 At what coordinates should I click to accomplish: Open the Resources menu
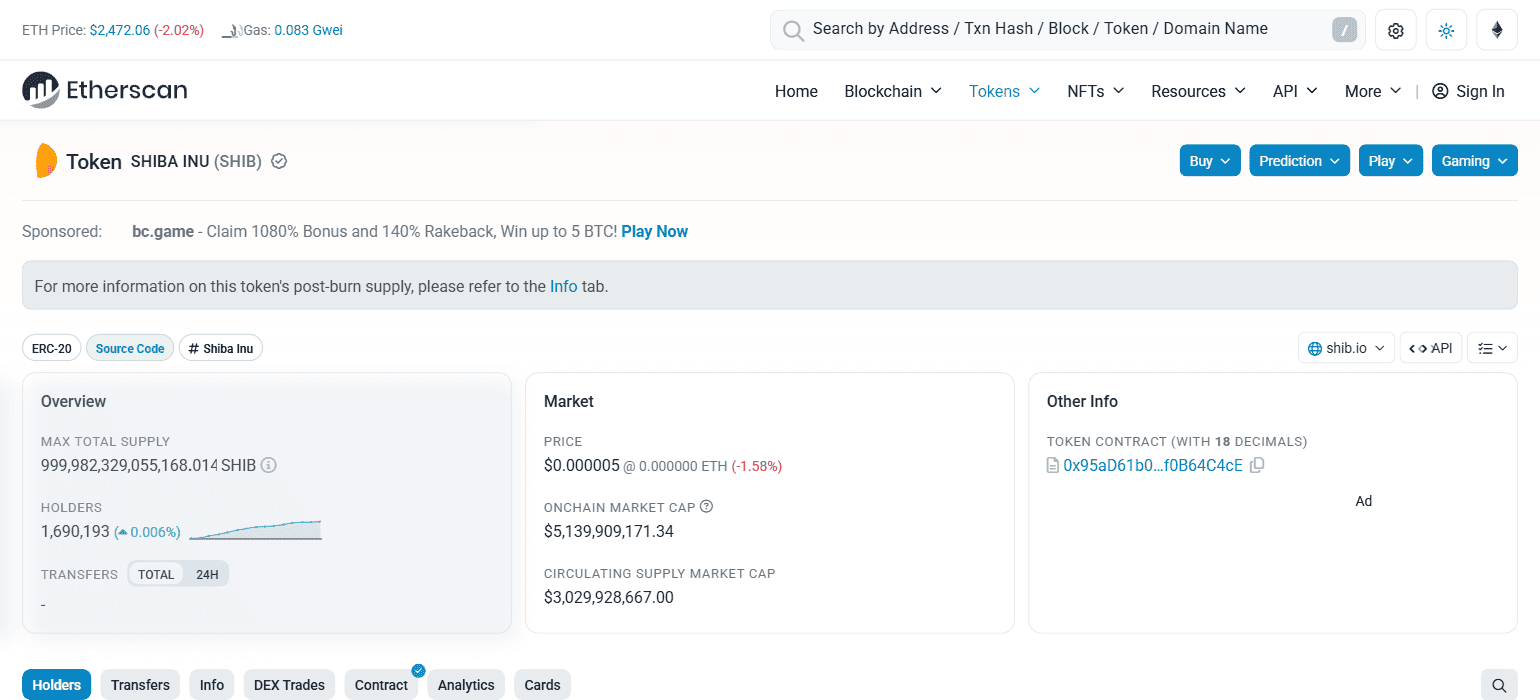[1198, 91]
